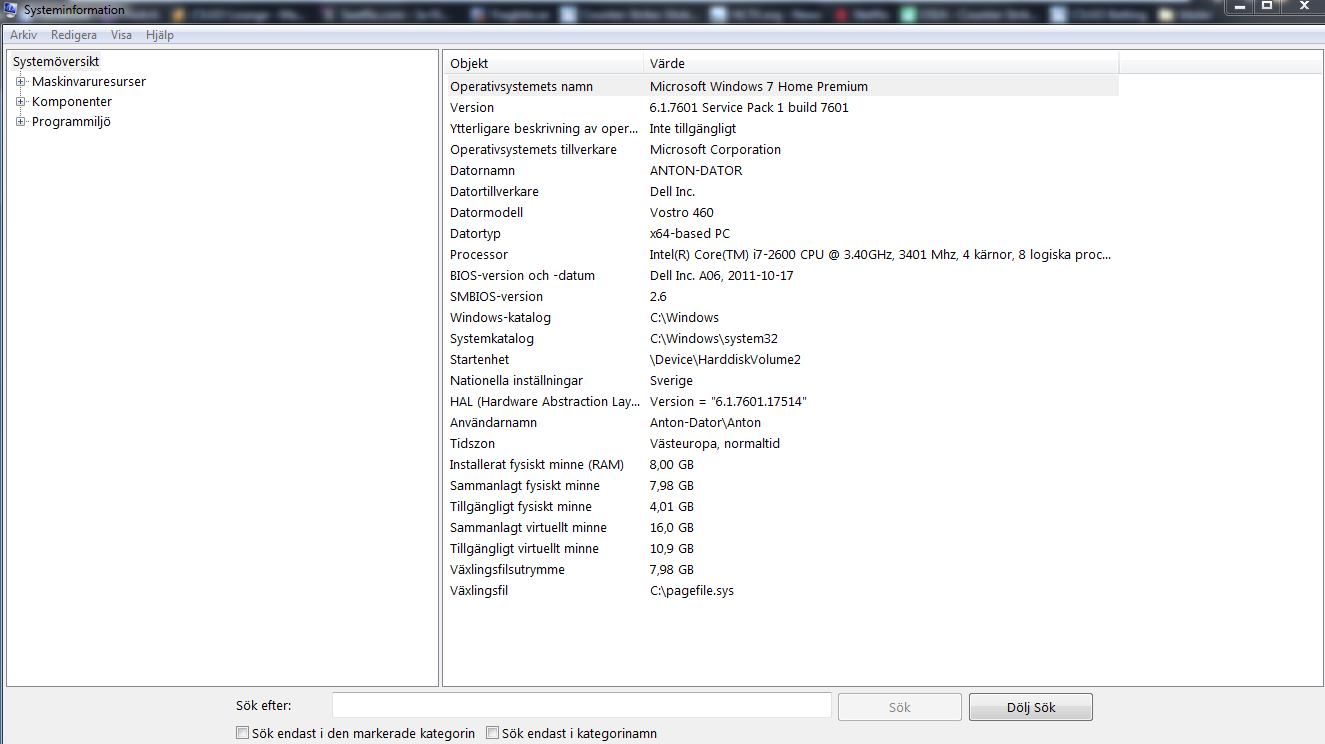Open the Hjälp menu
This screenshot has width=1325, height=744.
(x=159, y=35)
